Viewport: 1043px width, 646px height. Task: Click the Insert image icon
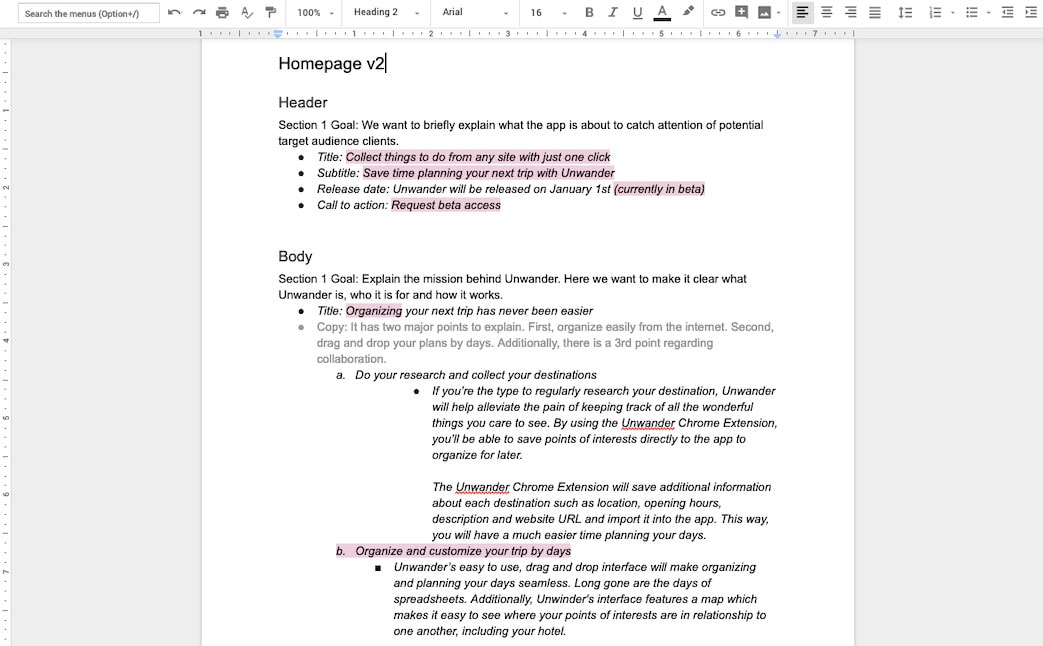pyautogui.click(x=765, y=13)
